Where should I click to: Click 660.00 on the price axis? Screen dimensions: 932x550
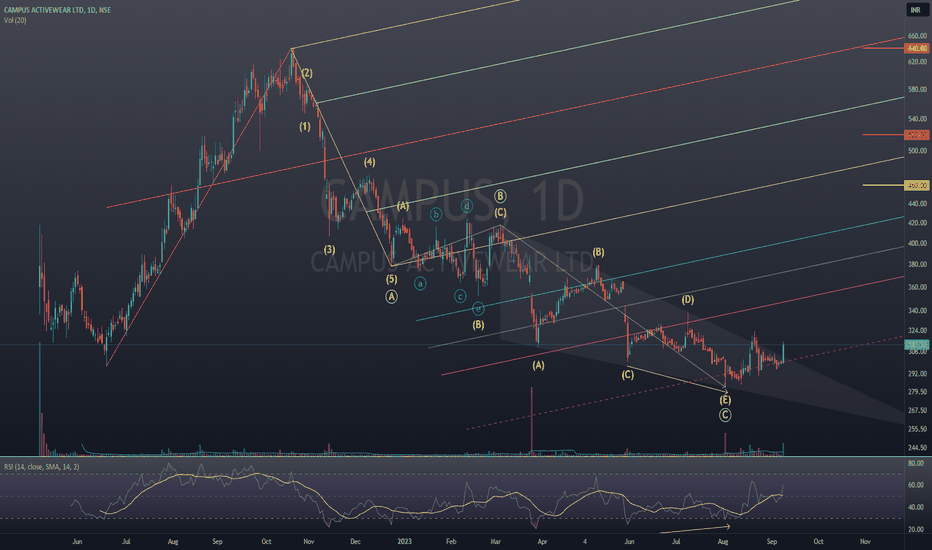[x=917, y=36]
